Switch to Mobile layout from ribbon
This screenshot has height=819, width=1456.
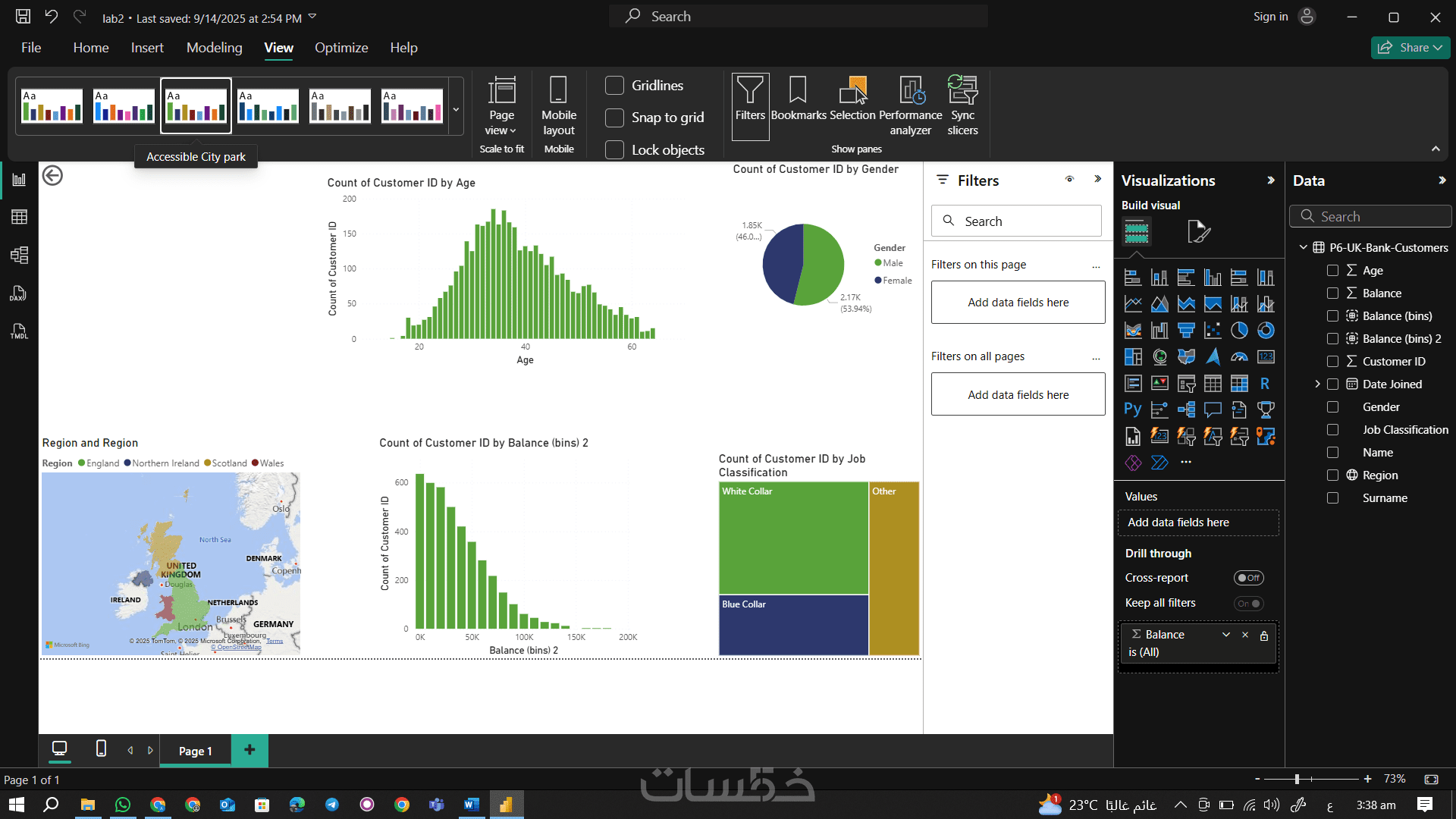558,105
